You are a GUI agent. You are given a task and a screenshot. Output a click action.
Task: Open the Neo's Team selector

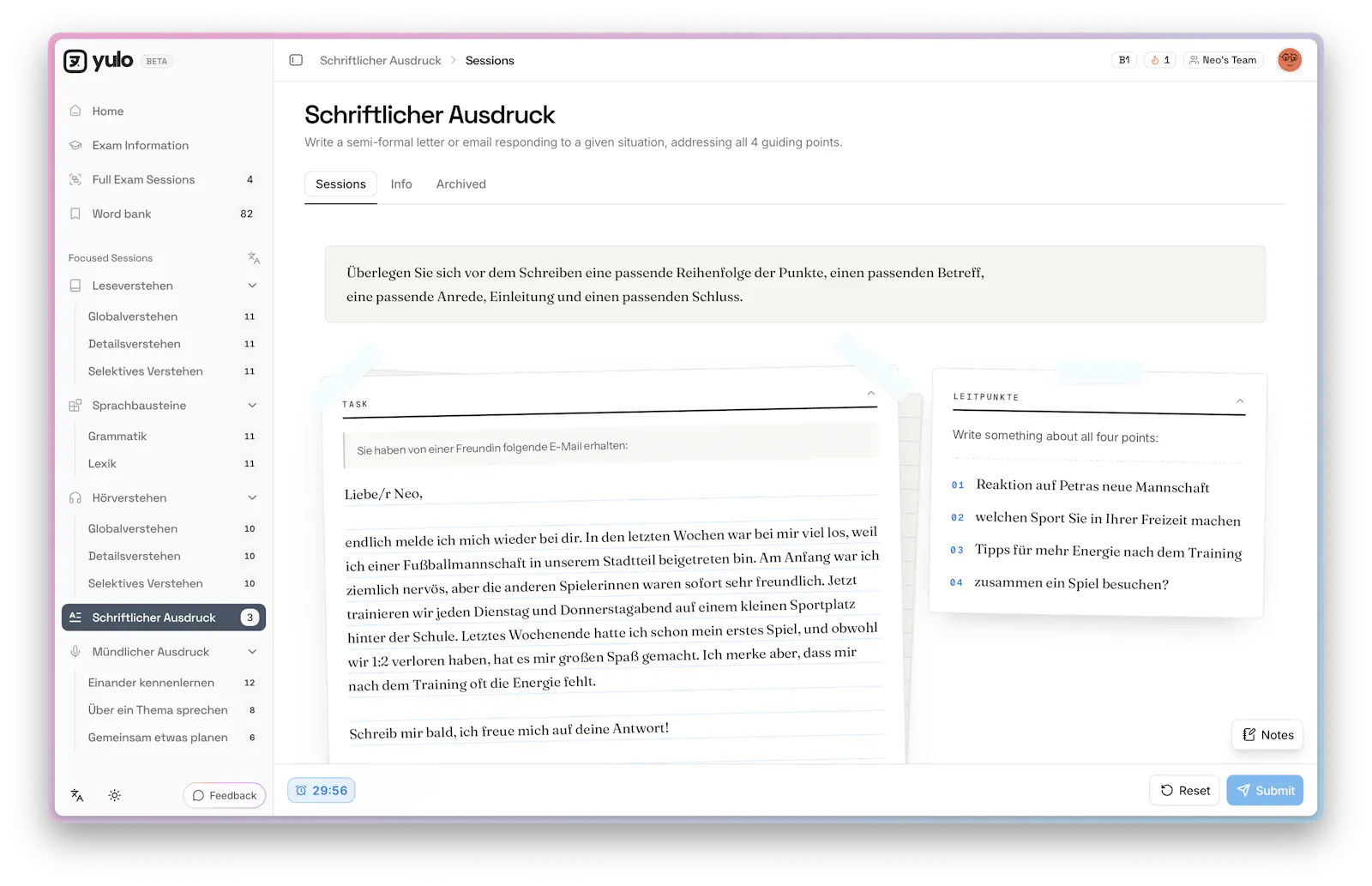1223,60
